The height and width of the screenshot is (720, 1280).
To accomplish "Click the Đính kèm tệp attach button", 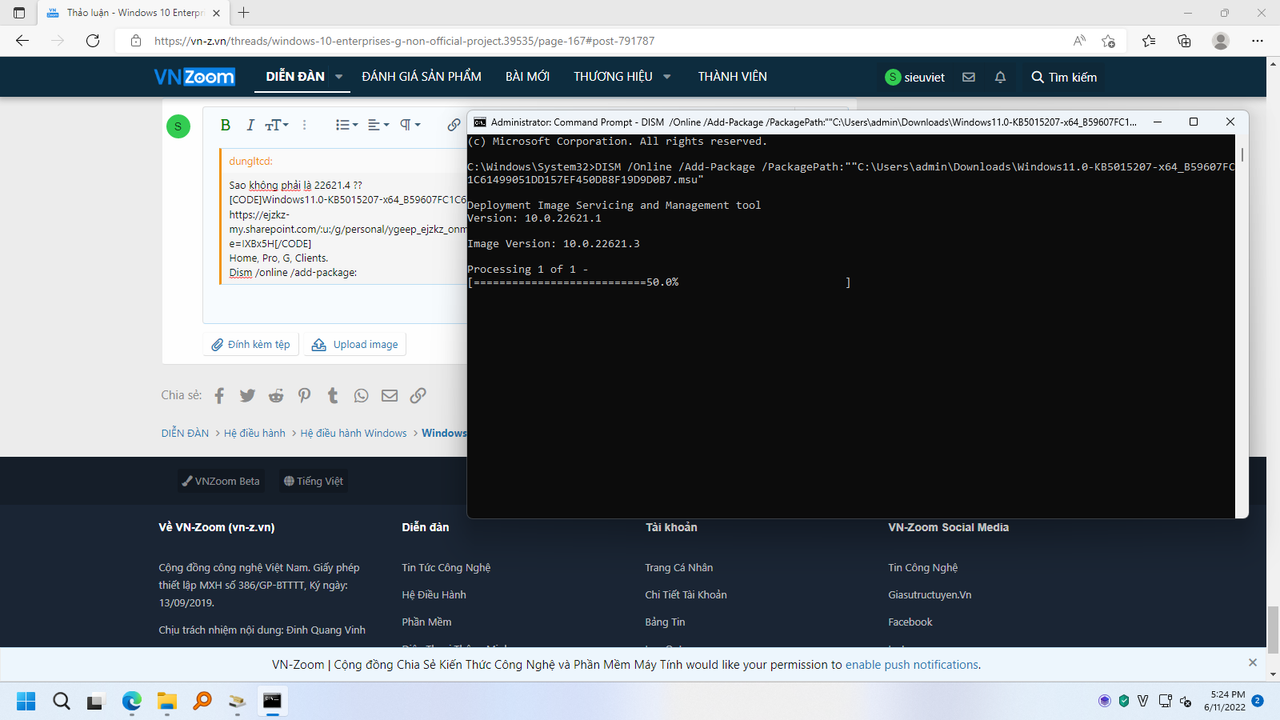I will (x=250, y=344).
